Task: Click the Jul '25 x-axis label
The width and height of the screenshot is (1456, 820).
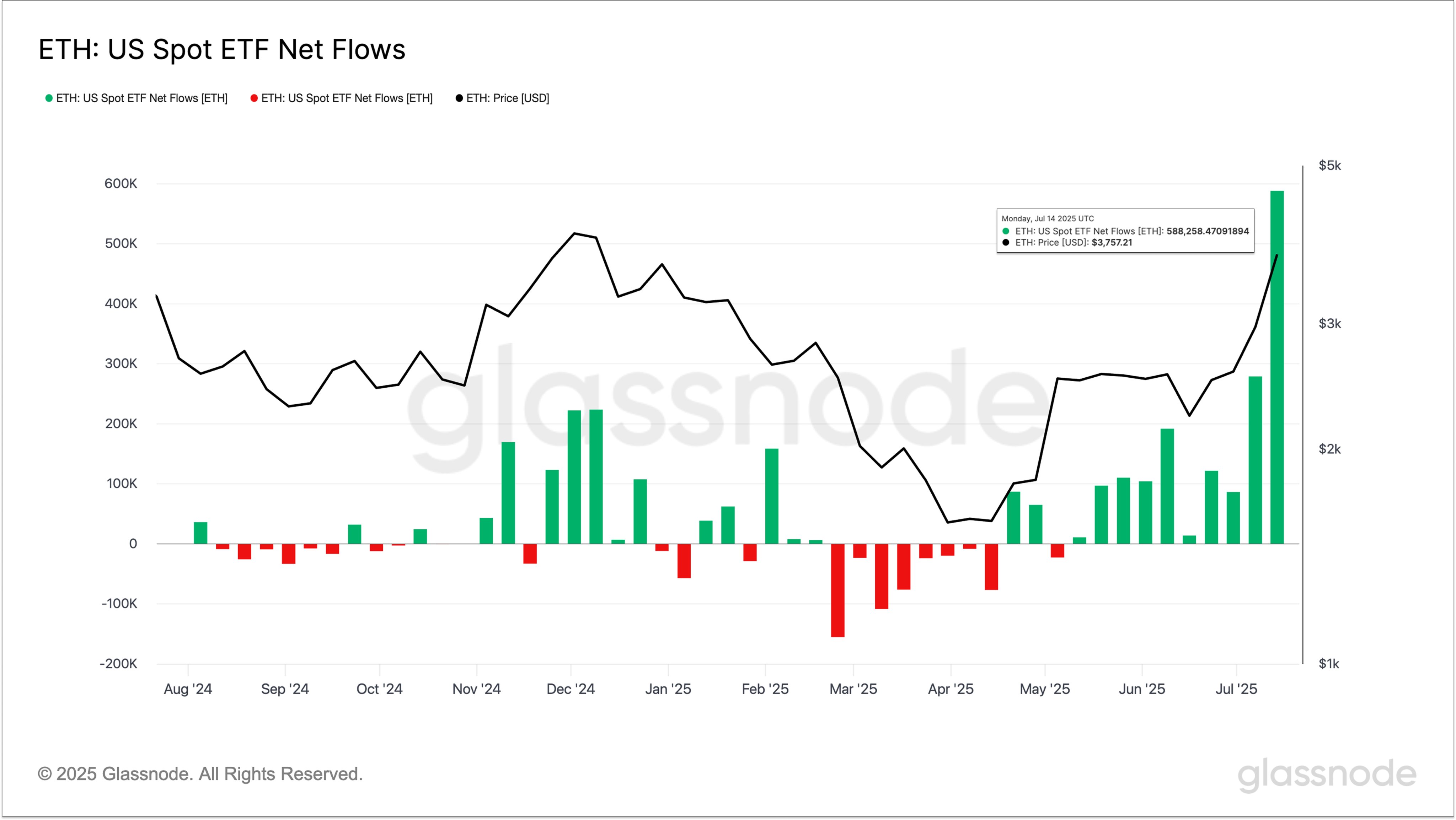Action: [1236, 689]
